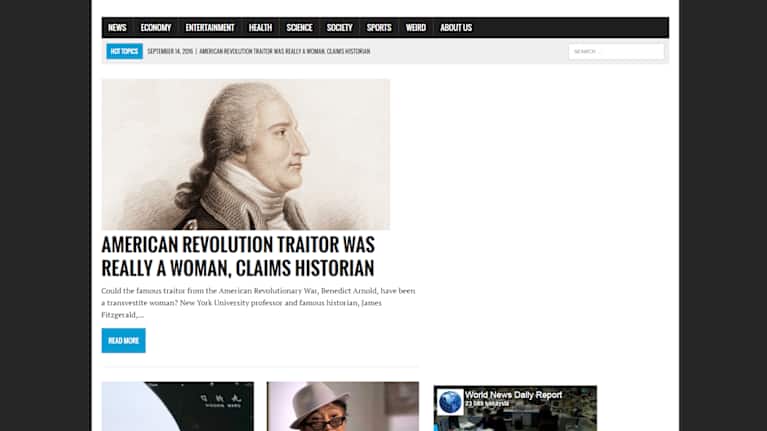Select Entertainment in the navigation bar
This screenshot has width=767, height=431.
tap(210, 28)
